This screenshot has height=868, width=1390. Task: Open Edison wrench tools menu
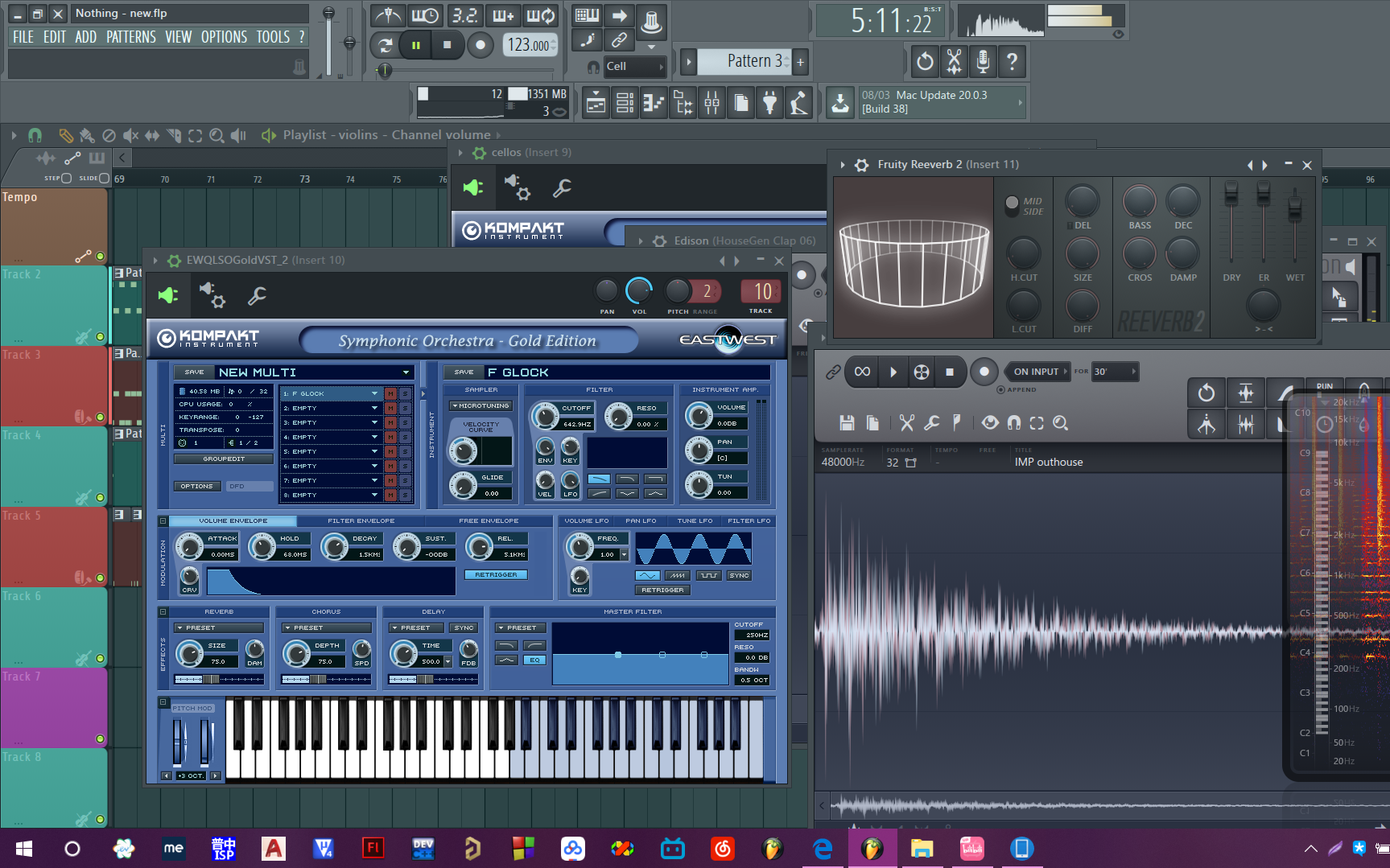[932, 422]
